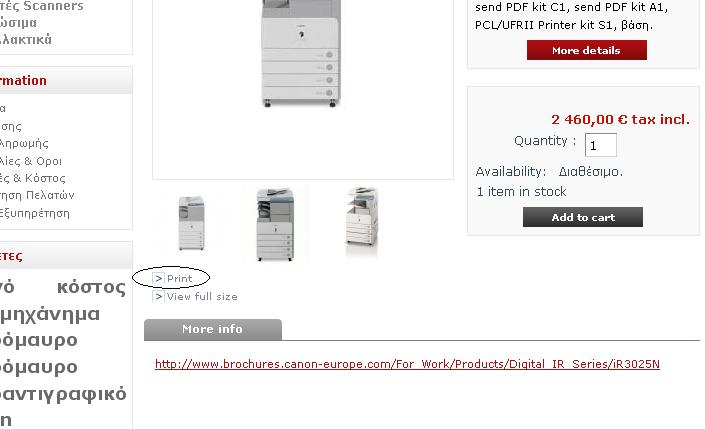The image size is (705, 429).
Task: Open the main product copier image
Action: pyautogui.click(x=301, y=54)
